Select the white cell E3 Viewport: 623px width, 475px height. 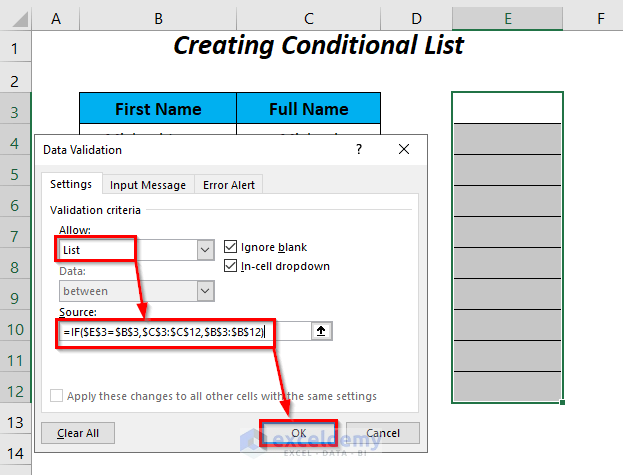pyautogui.click(x=507, y=108)
